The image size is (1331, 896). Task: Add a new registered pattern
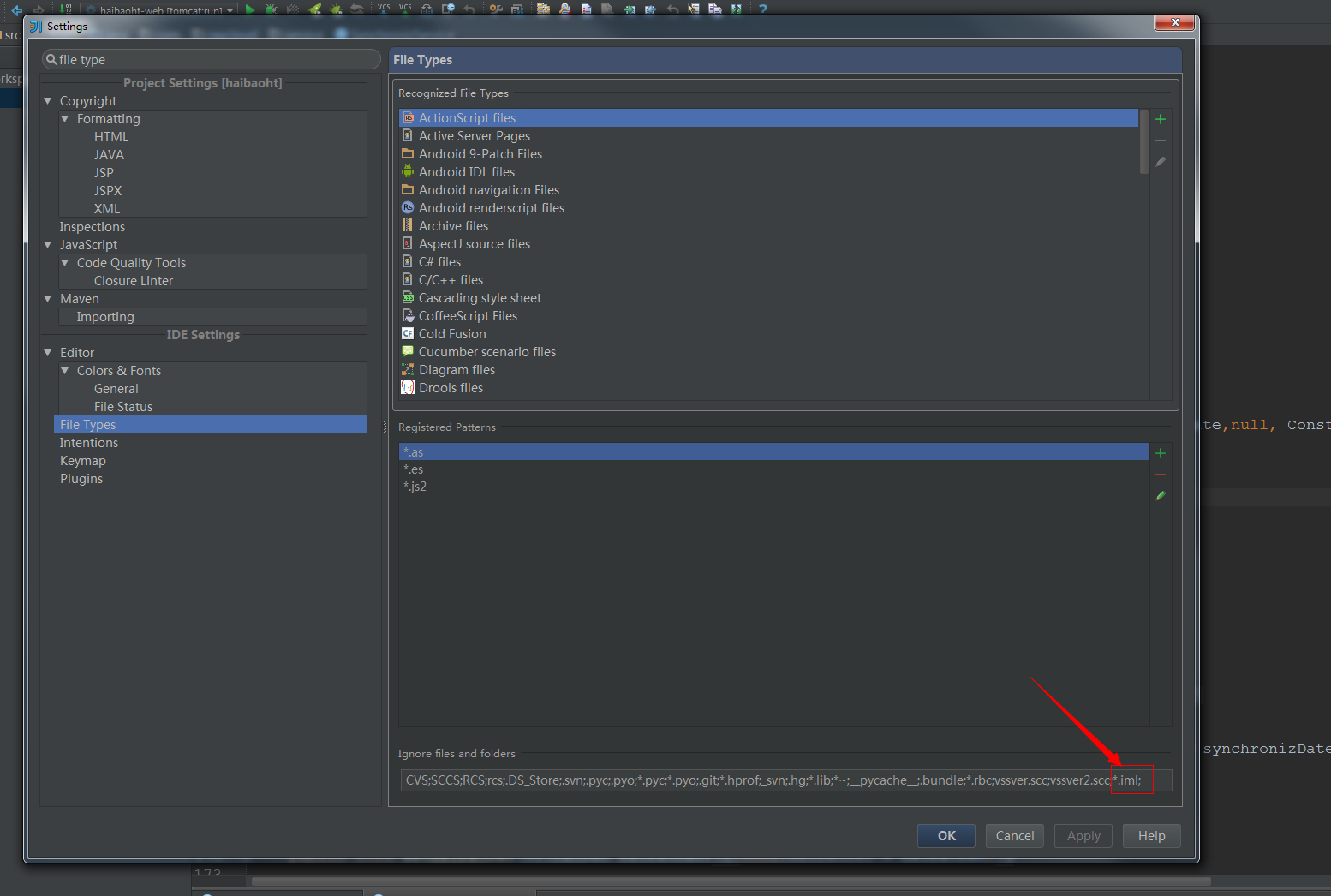click(1161, 453)
